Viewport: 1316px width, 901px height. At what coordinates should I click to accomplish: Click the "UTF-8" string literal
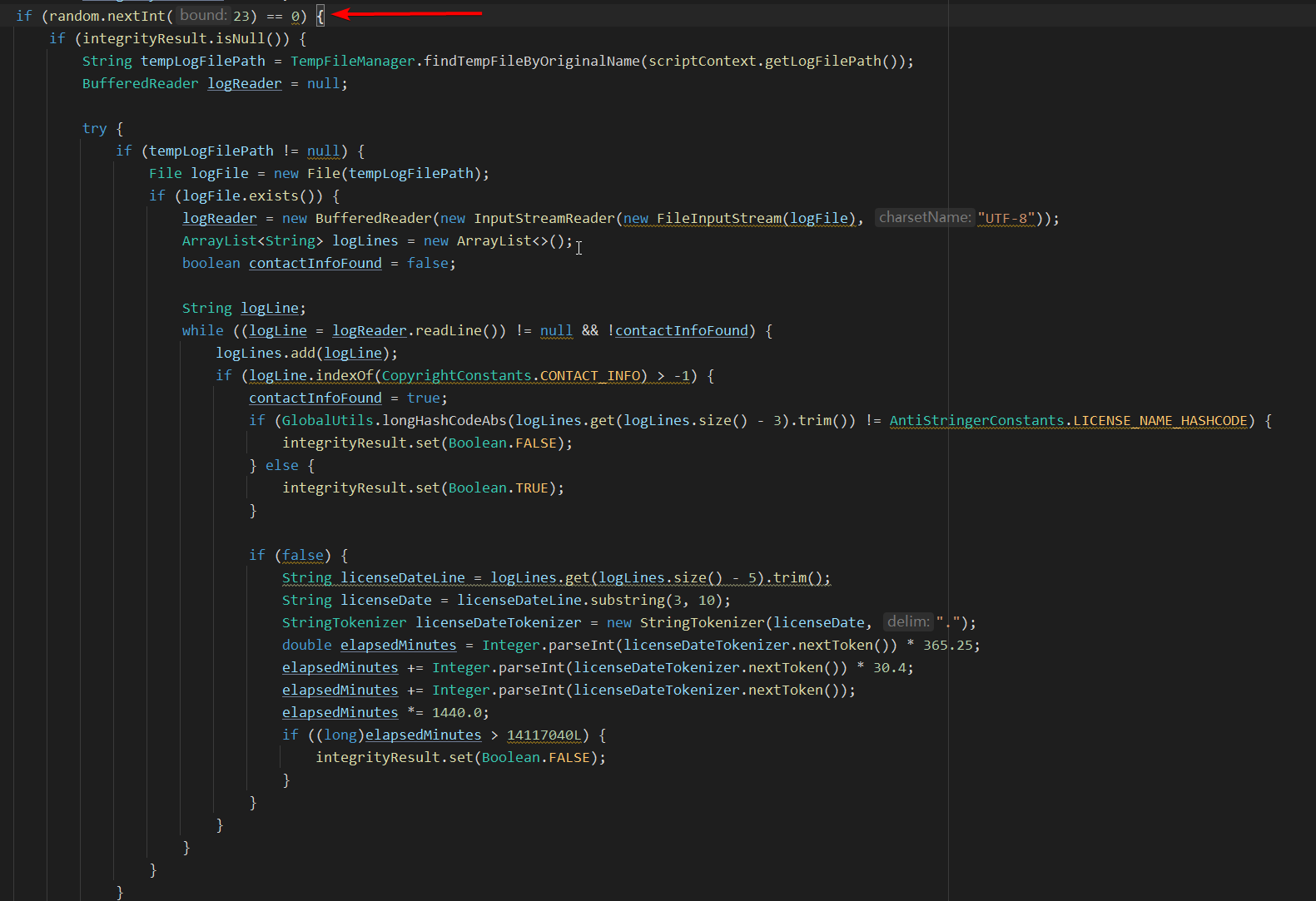click(x=1006, y=218)
